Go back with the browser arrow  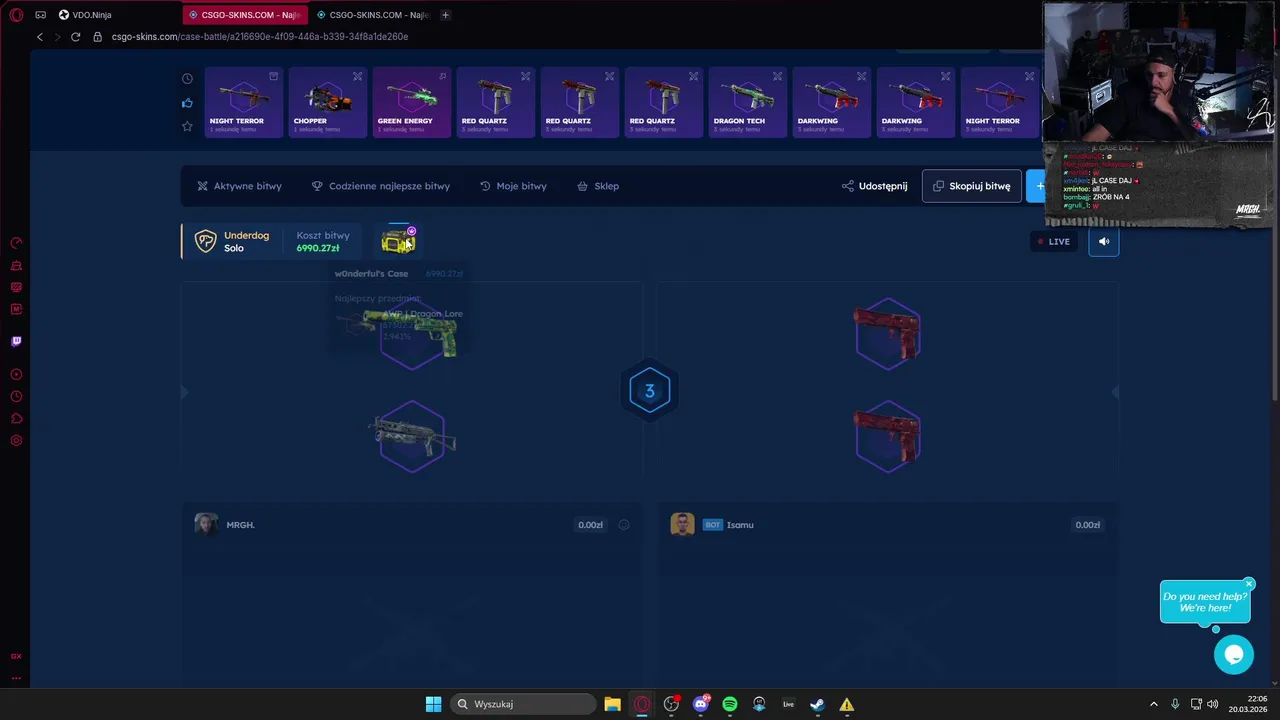coord(40,37)
